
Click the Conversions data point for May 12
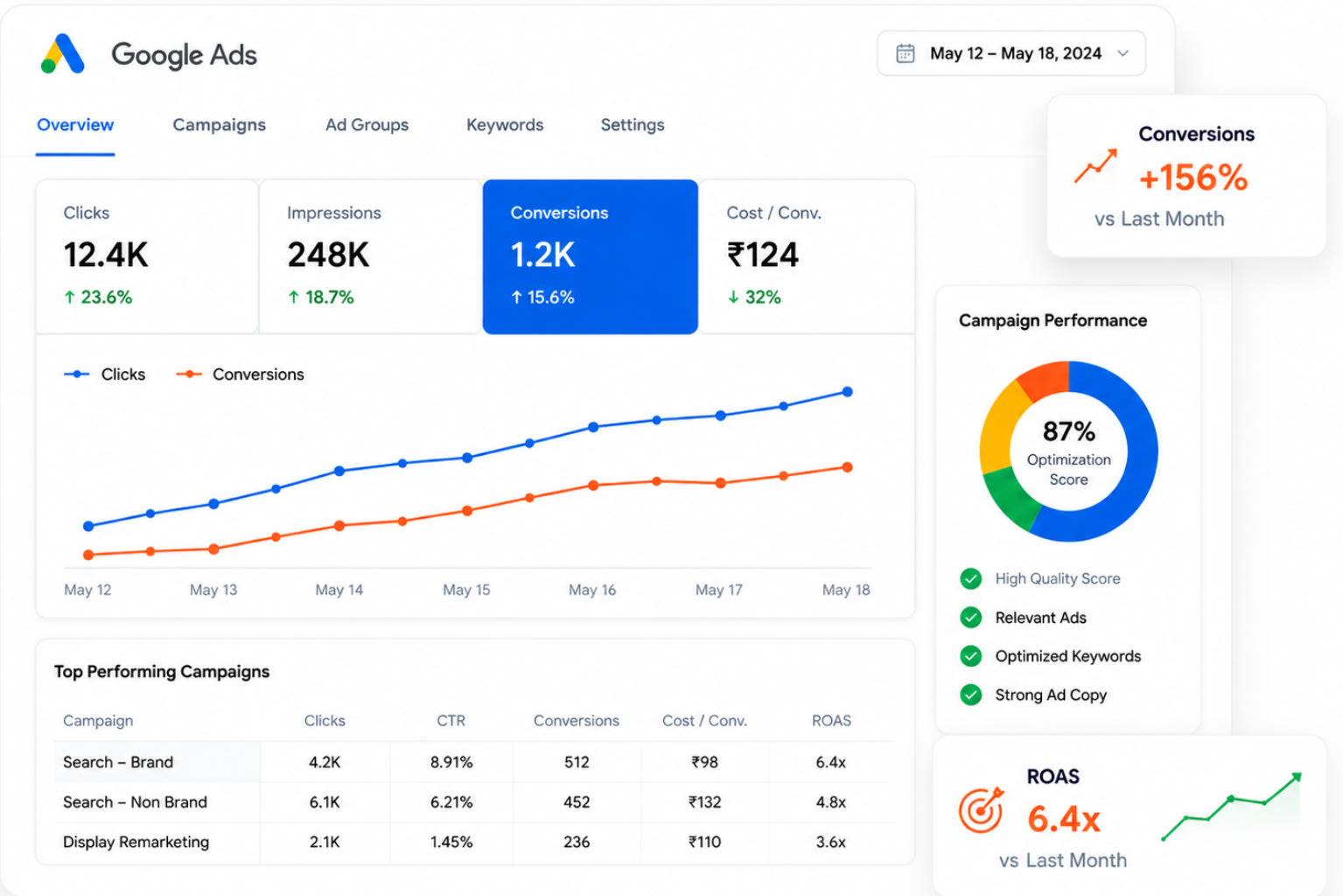(88, 555)
